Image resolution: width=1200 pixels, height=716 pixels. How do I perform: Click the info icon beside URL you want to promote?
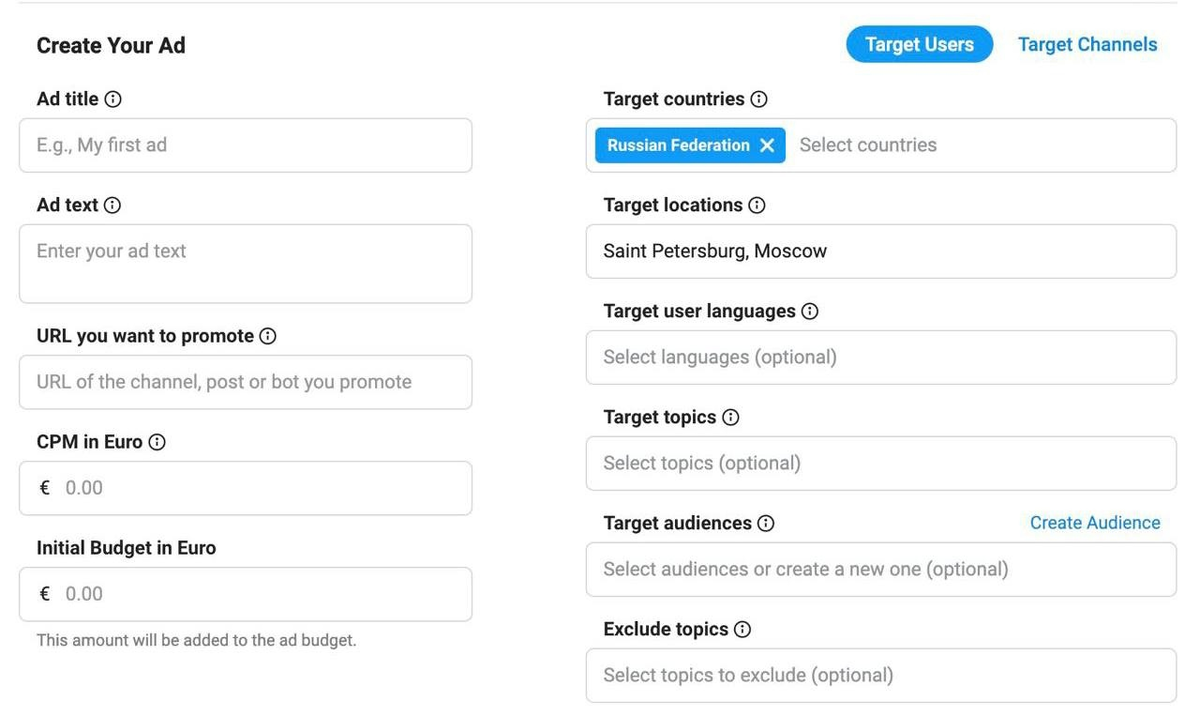(267, 336)
